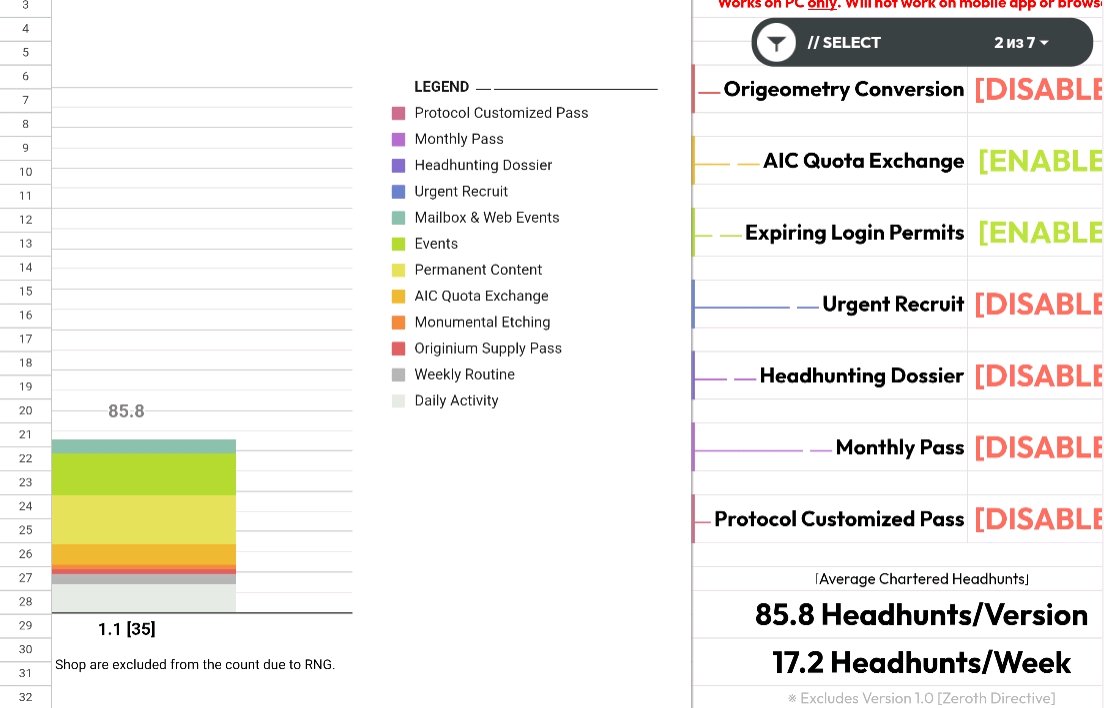Click the 85.8 Headhunts/Version cell
This screenshot has height=708, width=1116.
921,615
